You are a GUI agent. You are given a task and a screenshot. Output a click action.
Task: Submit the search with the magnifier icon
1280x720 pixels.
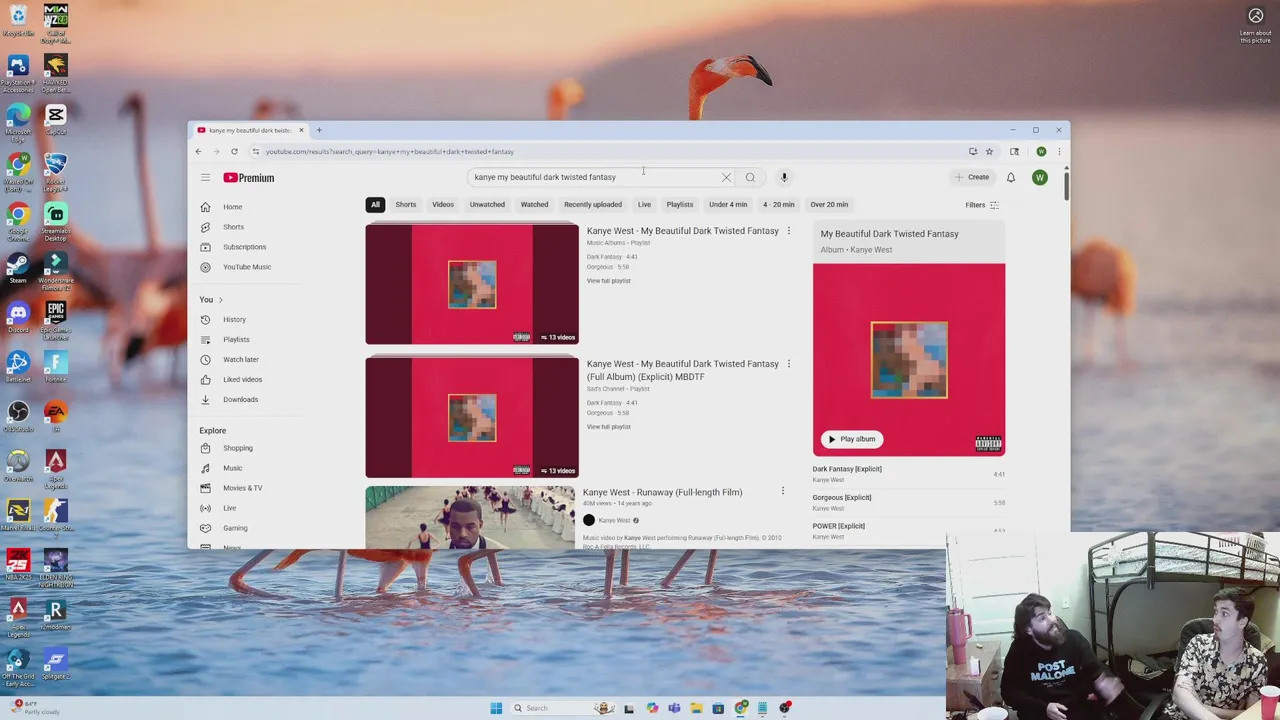750,178
